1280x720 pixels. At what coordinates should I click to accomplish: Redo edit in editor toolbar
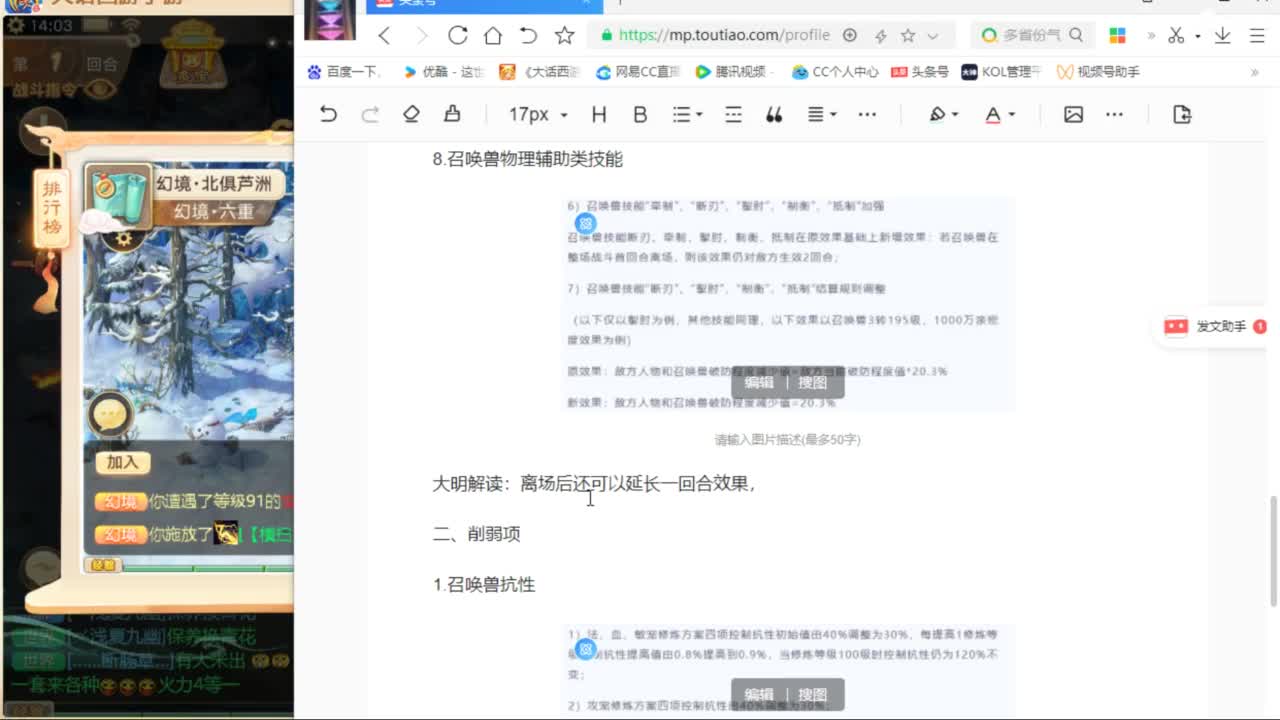370,114
